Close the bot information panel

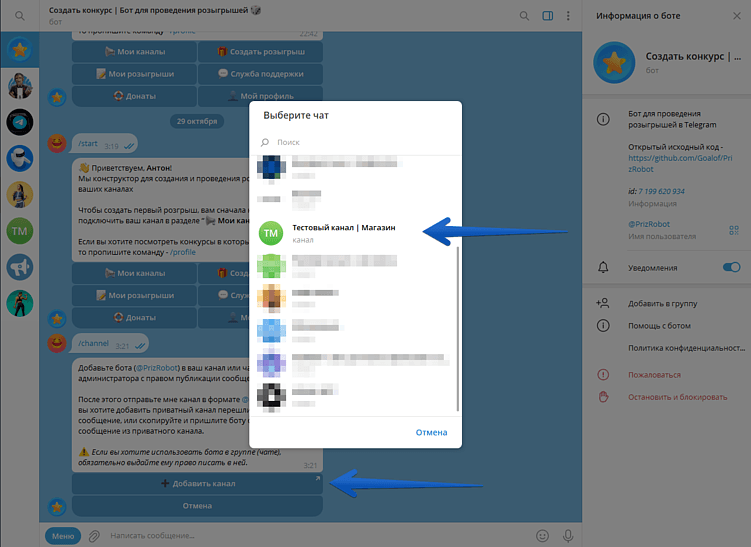[x=737, y=16]
